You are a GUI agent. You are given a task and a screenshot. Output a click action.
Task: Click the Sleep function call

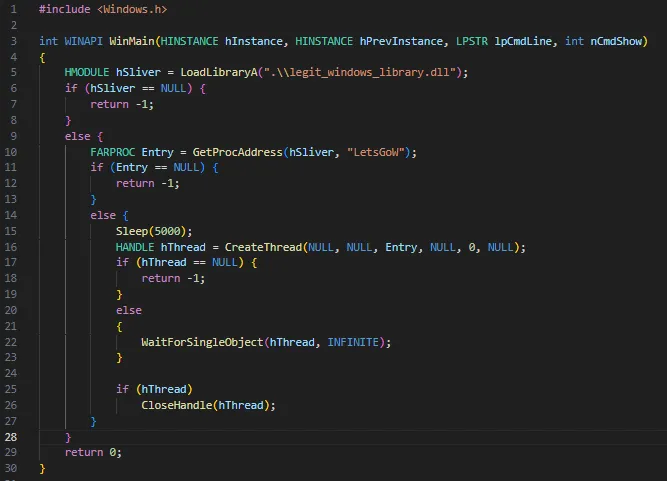pos(132,231)
